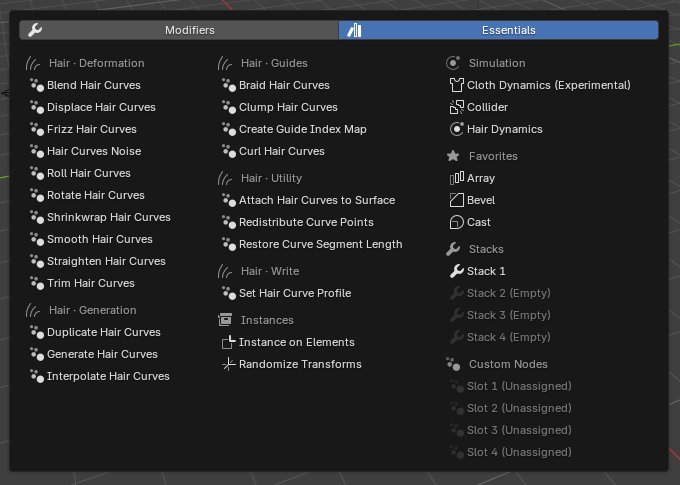Click the wrench icon on Modifiers tab
The image size is (680, 485).
(x=35, y=30)
